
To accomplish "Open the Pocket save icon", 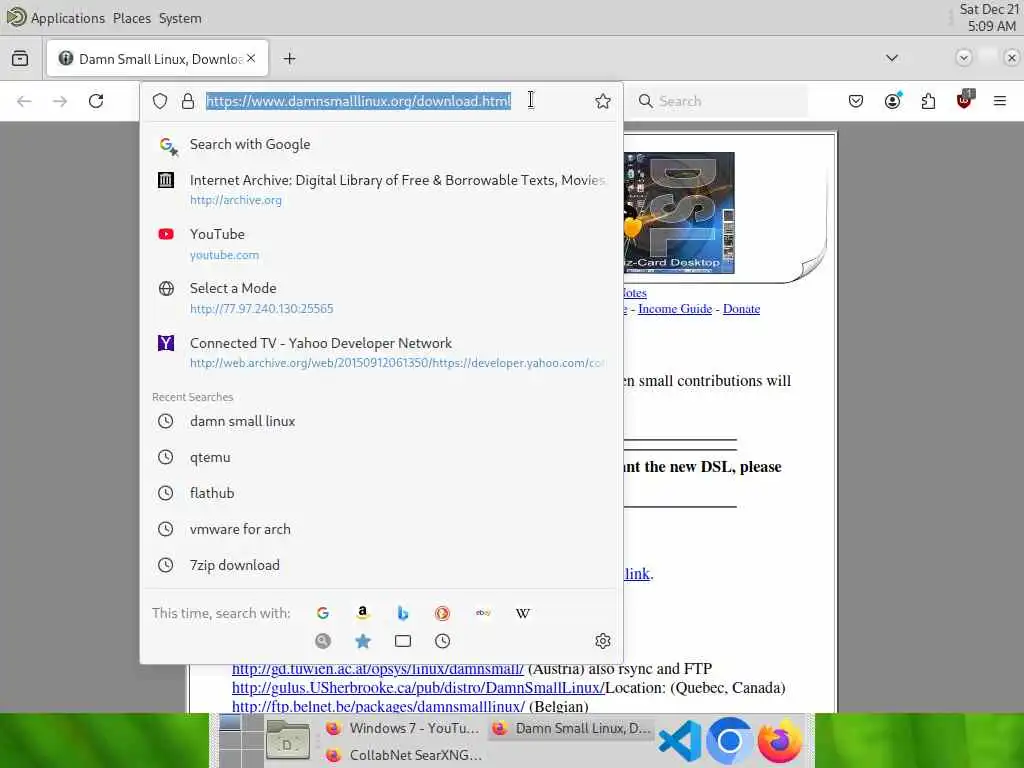I will [856, 101].
